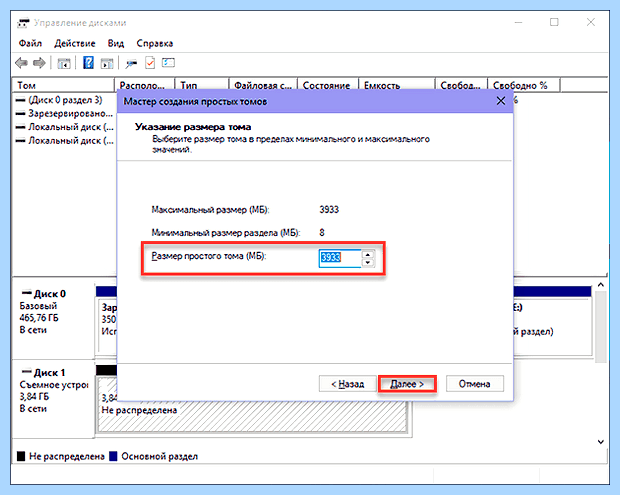The width and height of the screenshot is (620, 495).
Task: Click the Назад button in wizard
Action: click(x=348, y=384)
